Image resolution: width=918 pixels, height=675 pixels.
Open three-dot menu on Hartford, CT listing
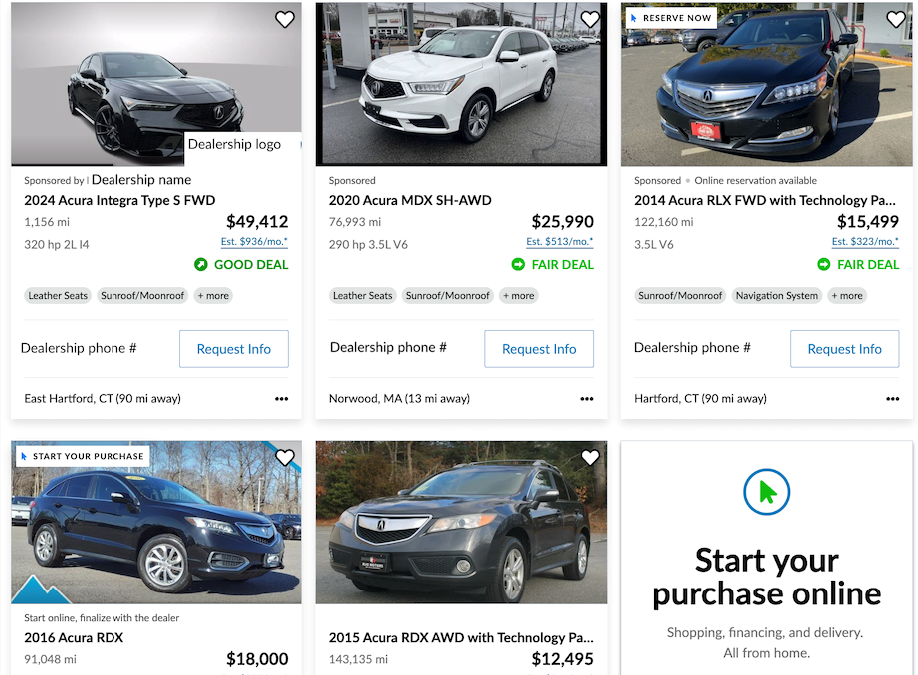pyautogui.click(x=892, y=399)
